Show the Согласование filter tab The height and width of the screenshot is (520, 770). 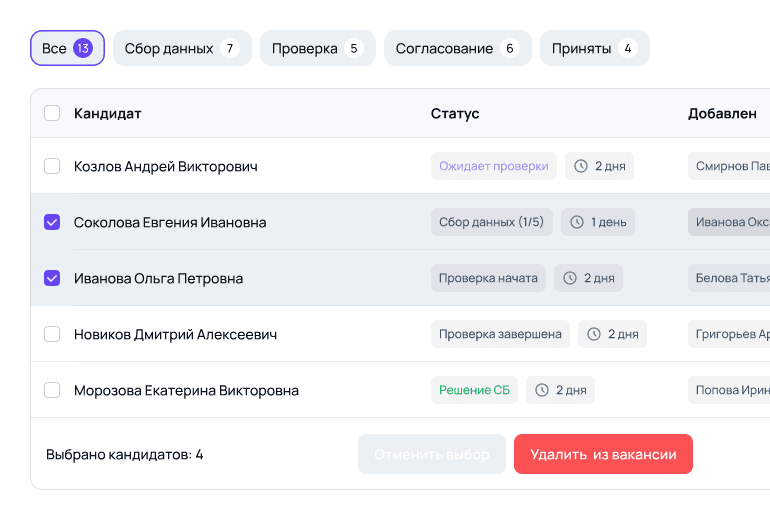pyautogui.click(x=458, y=48)
